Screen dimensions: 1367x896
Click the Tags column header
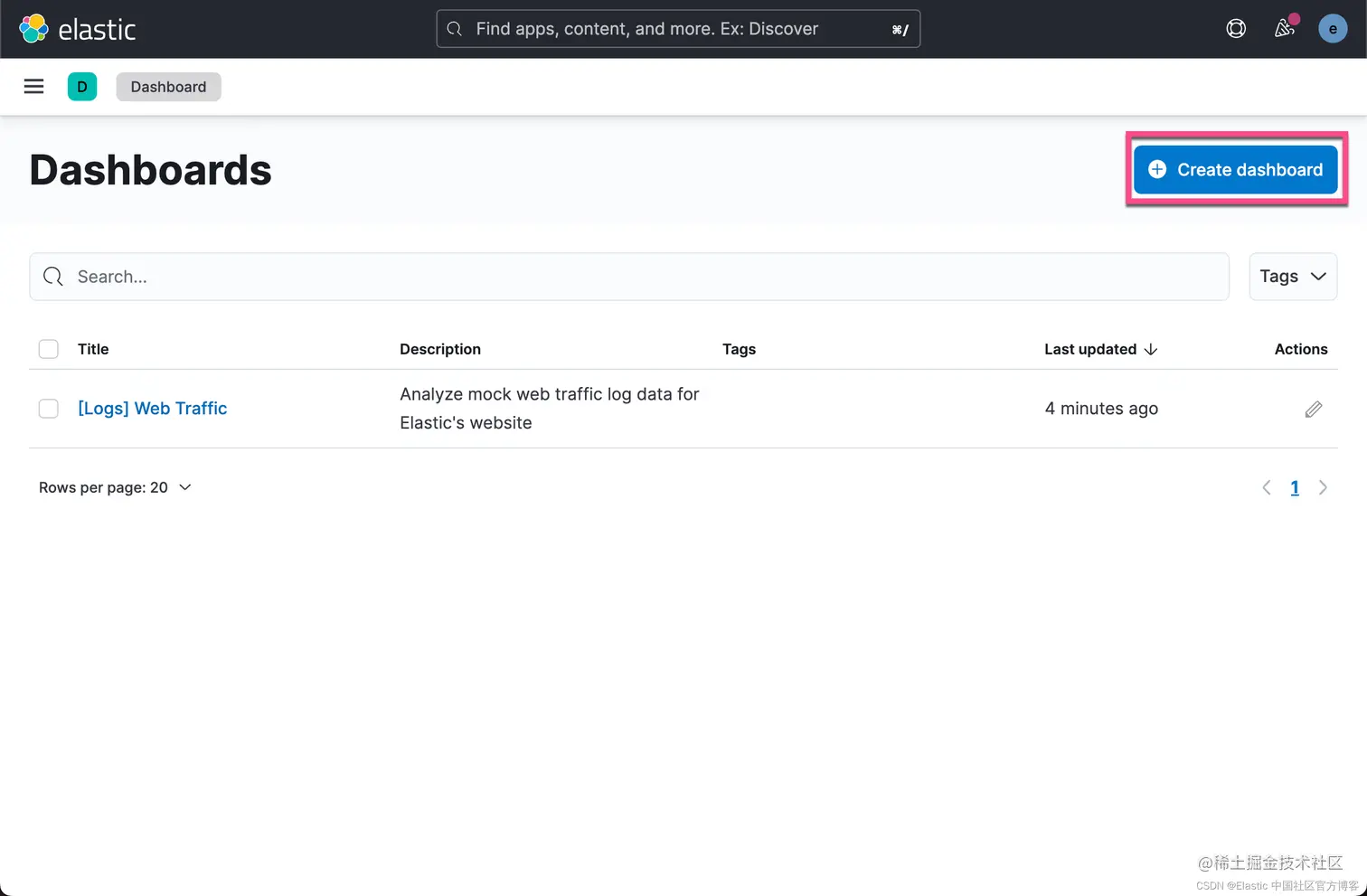(739, 349)
